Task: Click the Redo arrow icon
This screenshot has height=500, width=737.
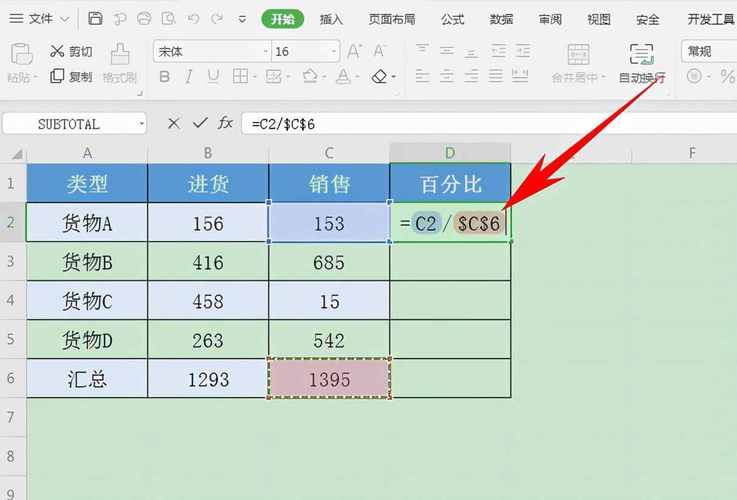Action: pos(217,19)
